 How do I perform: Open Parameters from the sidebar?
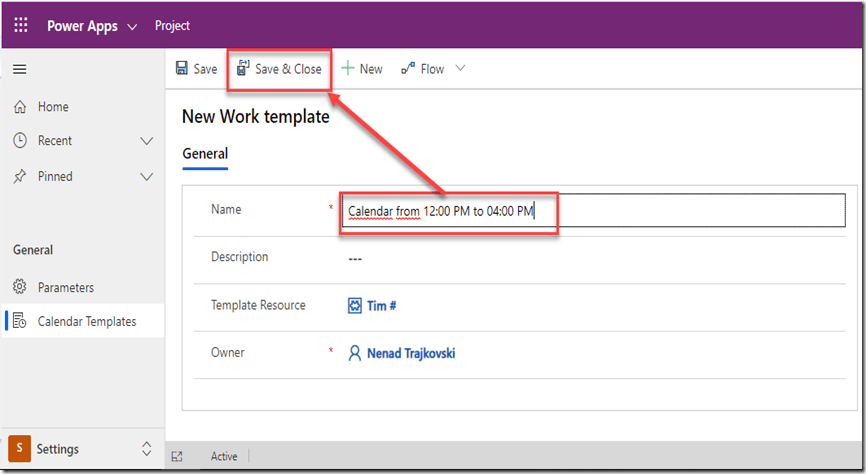[x=65, y=287]
